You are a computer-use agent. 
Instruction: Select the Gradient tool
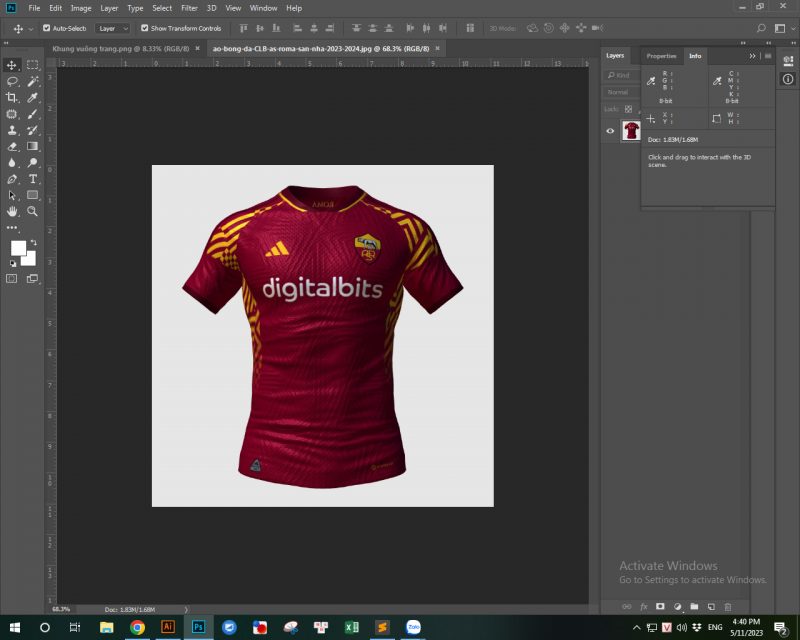(x=33, y=146)
